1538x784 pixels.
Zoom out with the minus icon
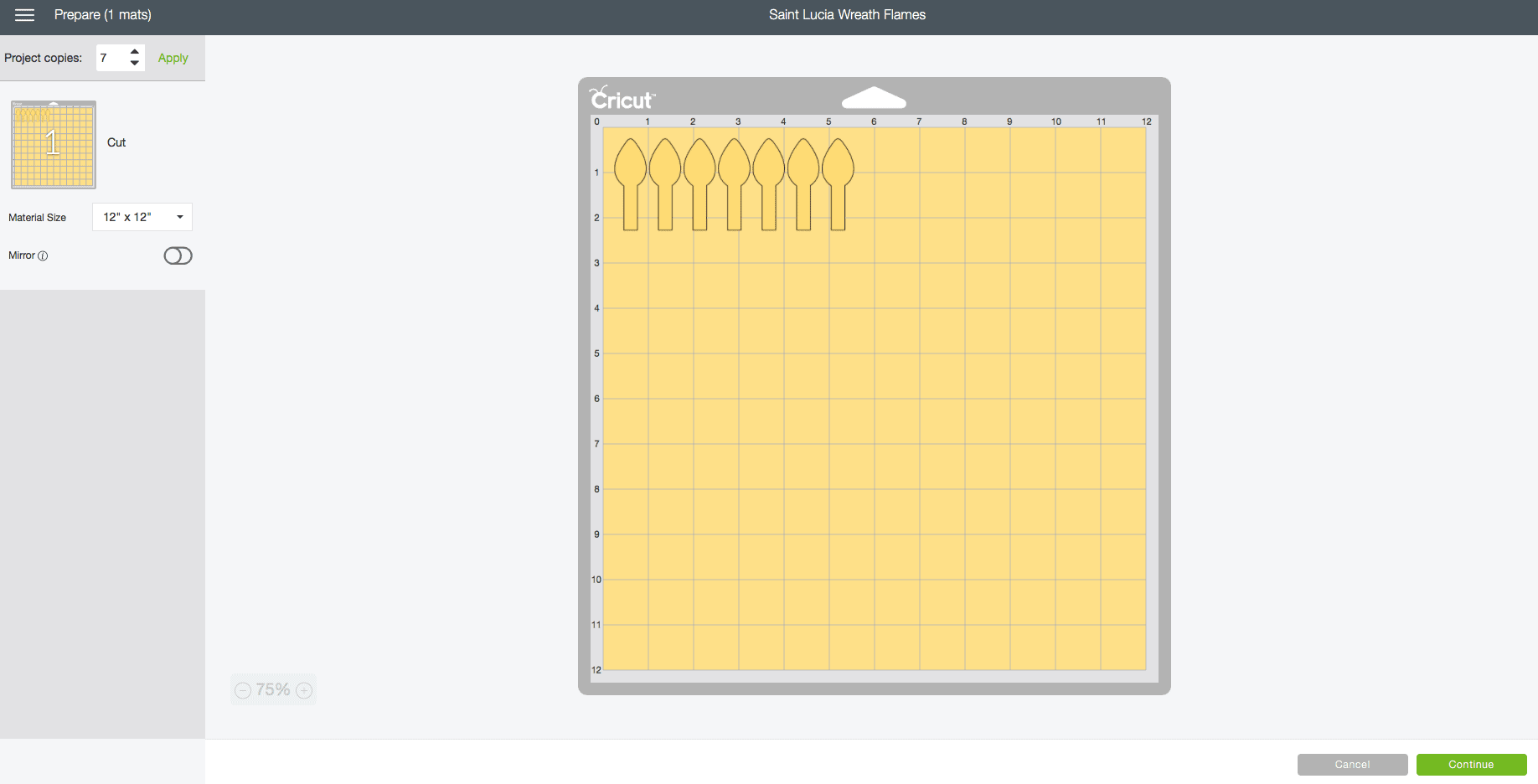point(243,690)
